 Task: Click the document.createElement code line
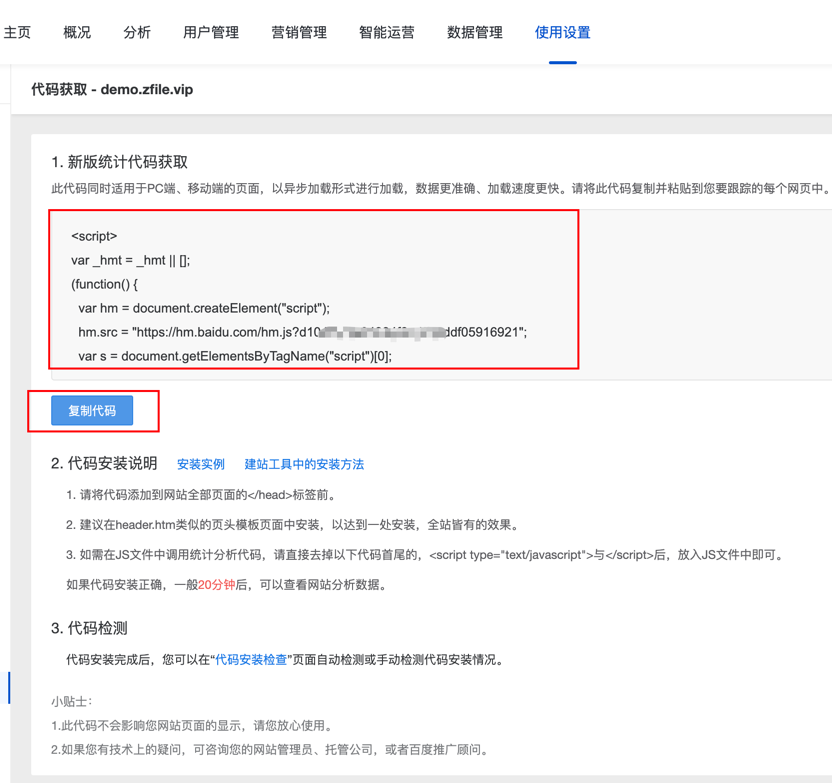pos(204,308)
